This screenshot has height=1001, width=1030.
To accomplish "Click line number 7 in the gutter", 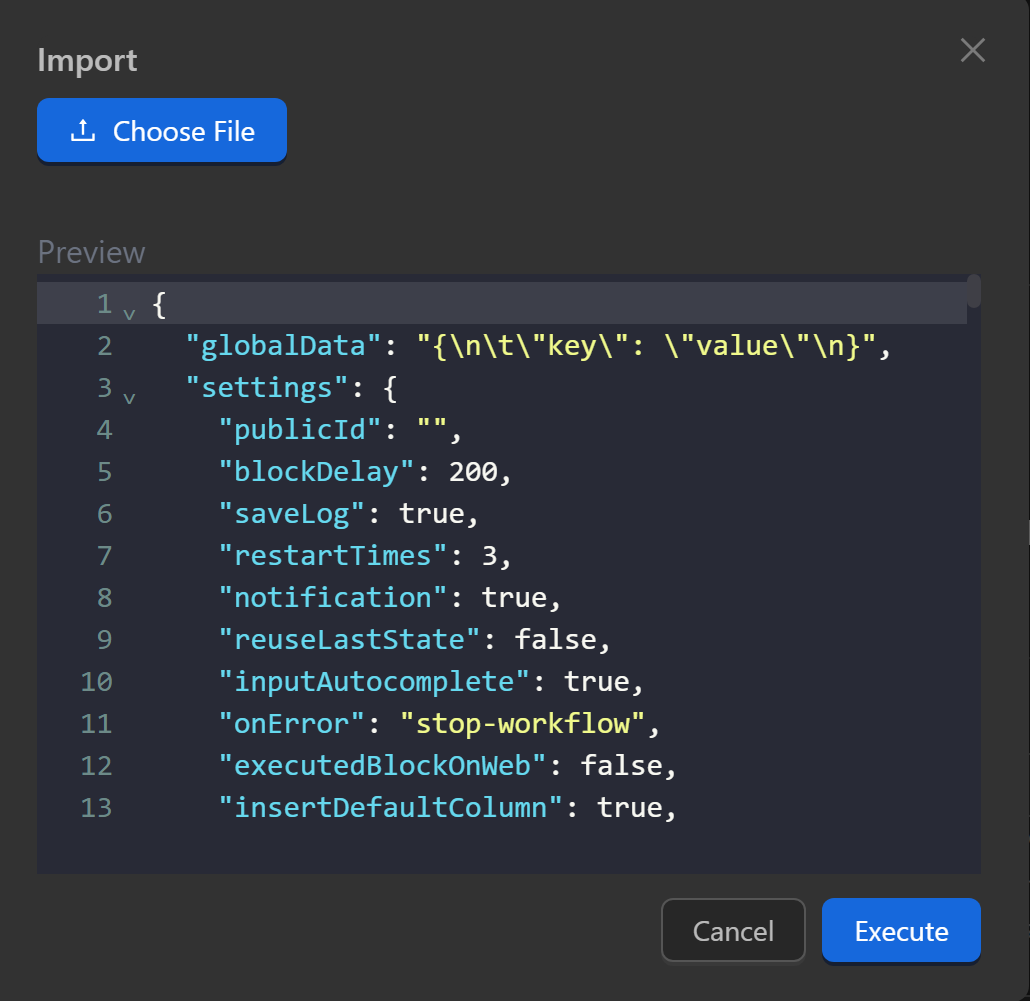I will point(104,555).
